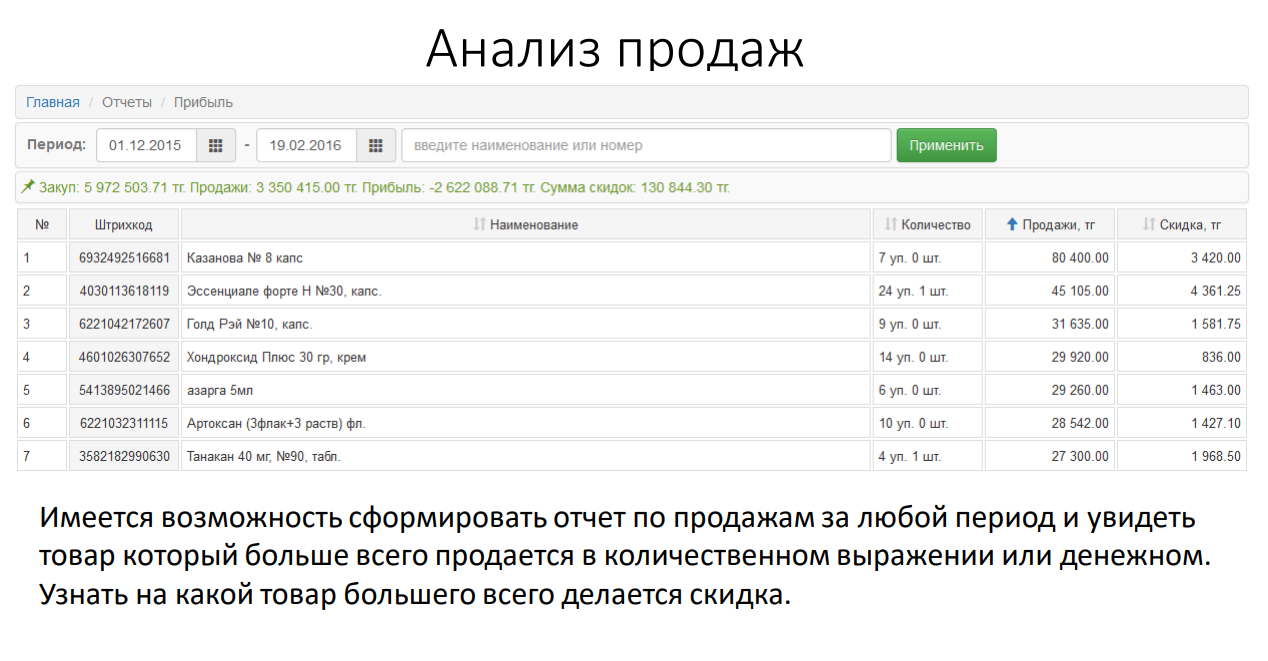Click the Танакан 40 мг product name
Screen dimensions: 1268x661
[x=265, y=456]
